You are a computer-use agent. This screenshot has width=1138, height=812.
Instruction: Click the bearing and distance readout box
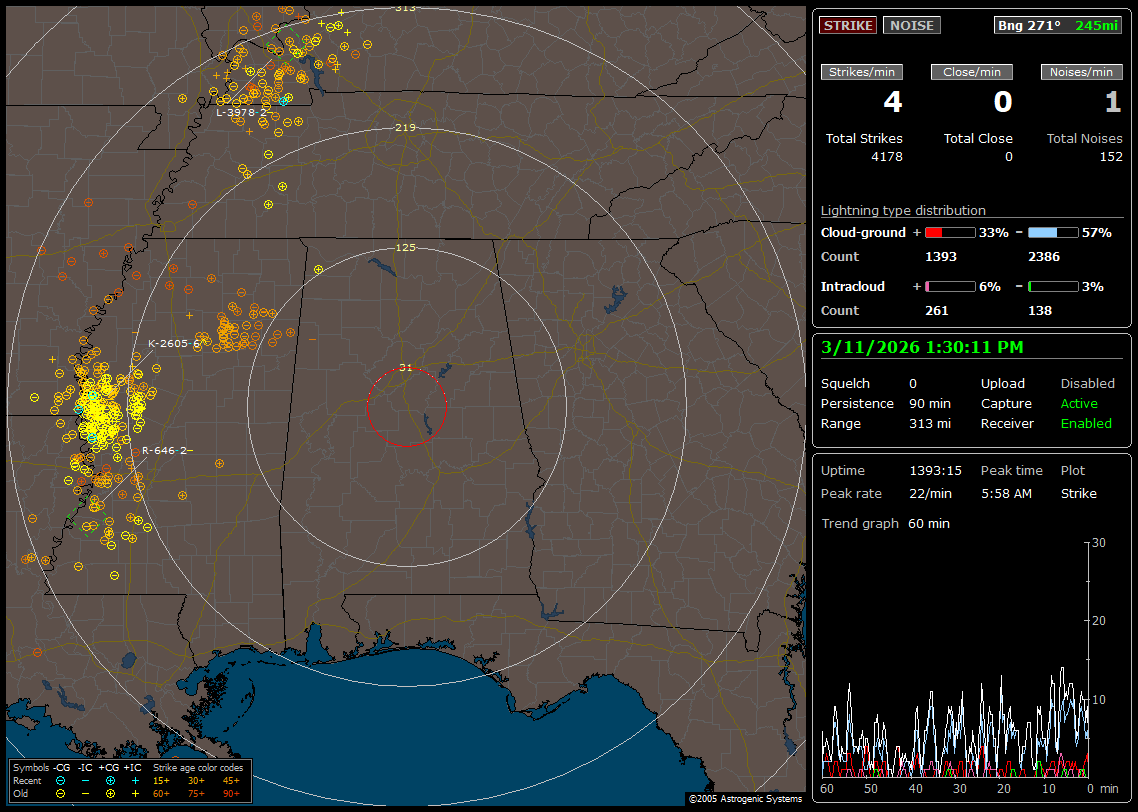click(1058, 25)
